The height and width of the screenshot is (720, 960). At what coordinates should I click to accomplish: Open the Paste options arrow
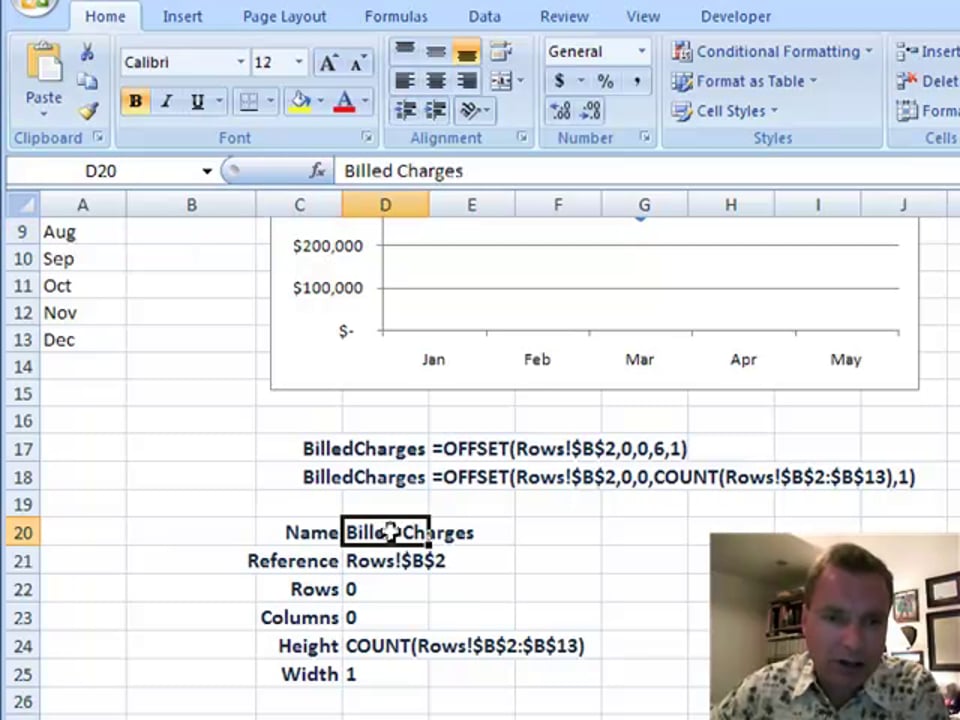[43, 114]
